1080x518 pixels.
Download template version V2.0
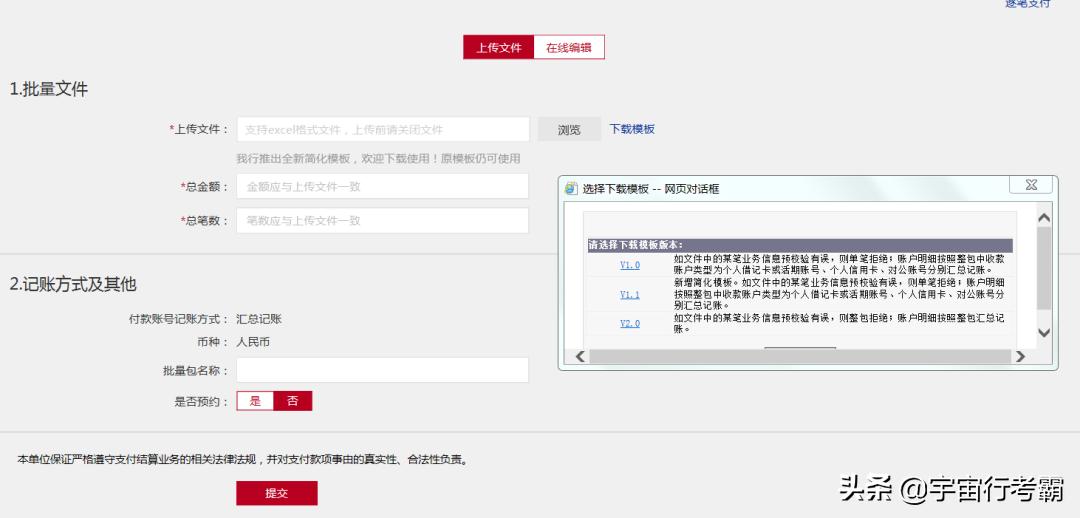click(630, 324)
